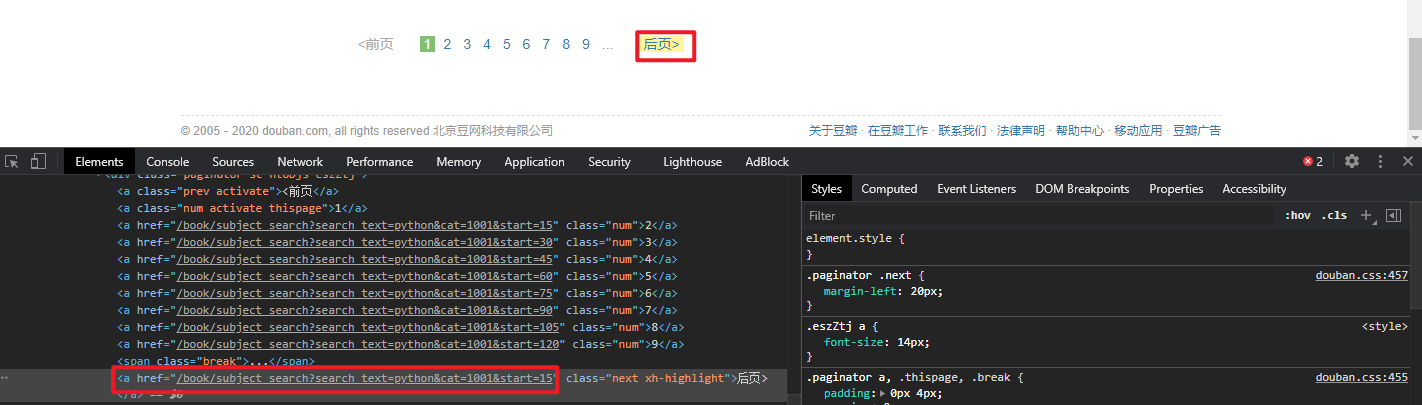Open the 豆瓣广告 footer link

(x=1197, y=131)
